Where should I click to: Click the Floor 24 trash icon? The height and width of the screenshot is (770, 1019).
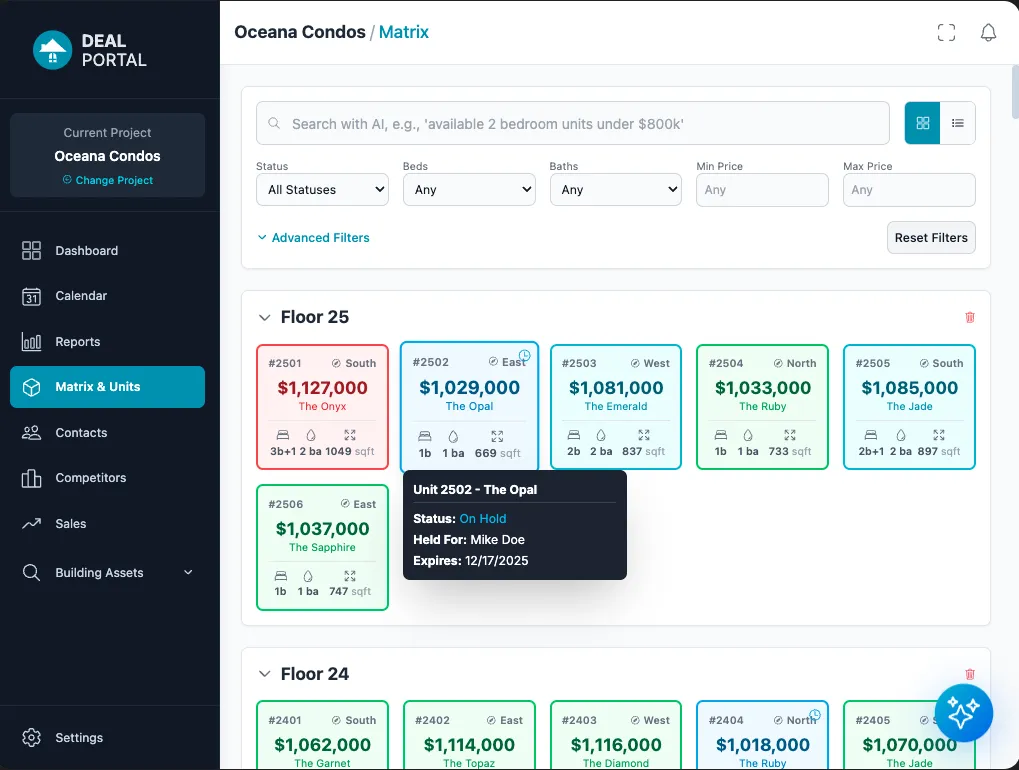pyautogui.click(x=969, y=674)
